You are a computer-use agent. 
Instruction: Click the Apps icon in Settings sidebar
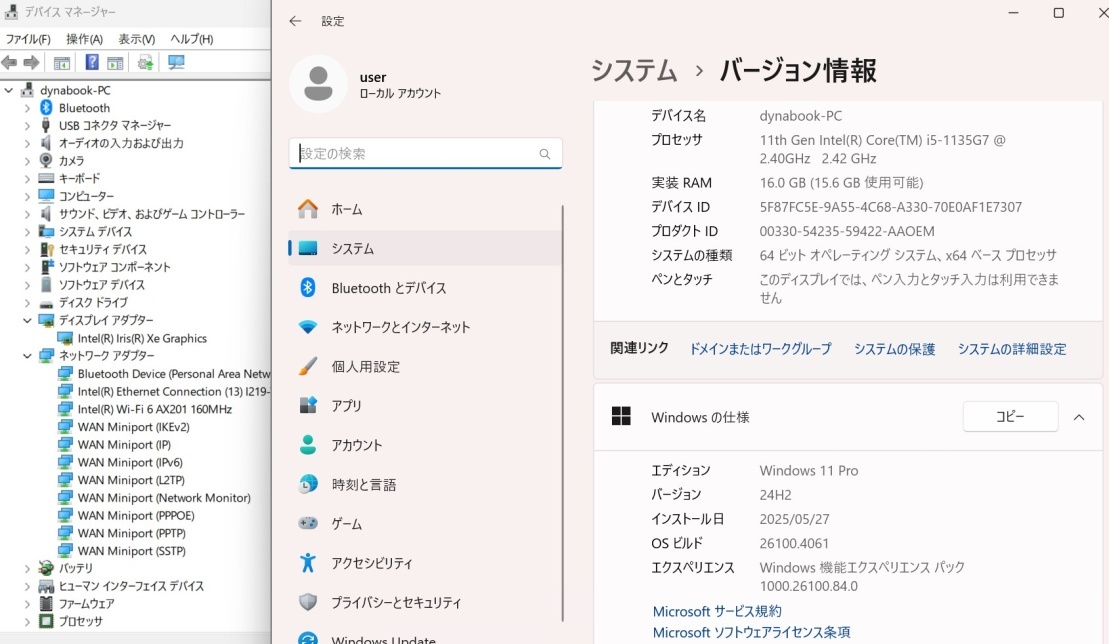308,405
